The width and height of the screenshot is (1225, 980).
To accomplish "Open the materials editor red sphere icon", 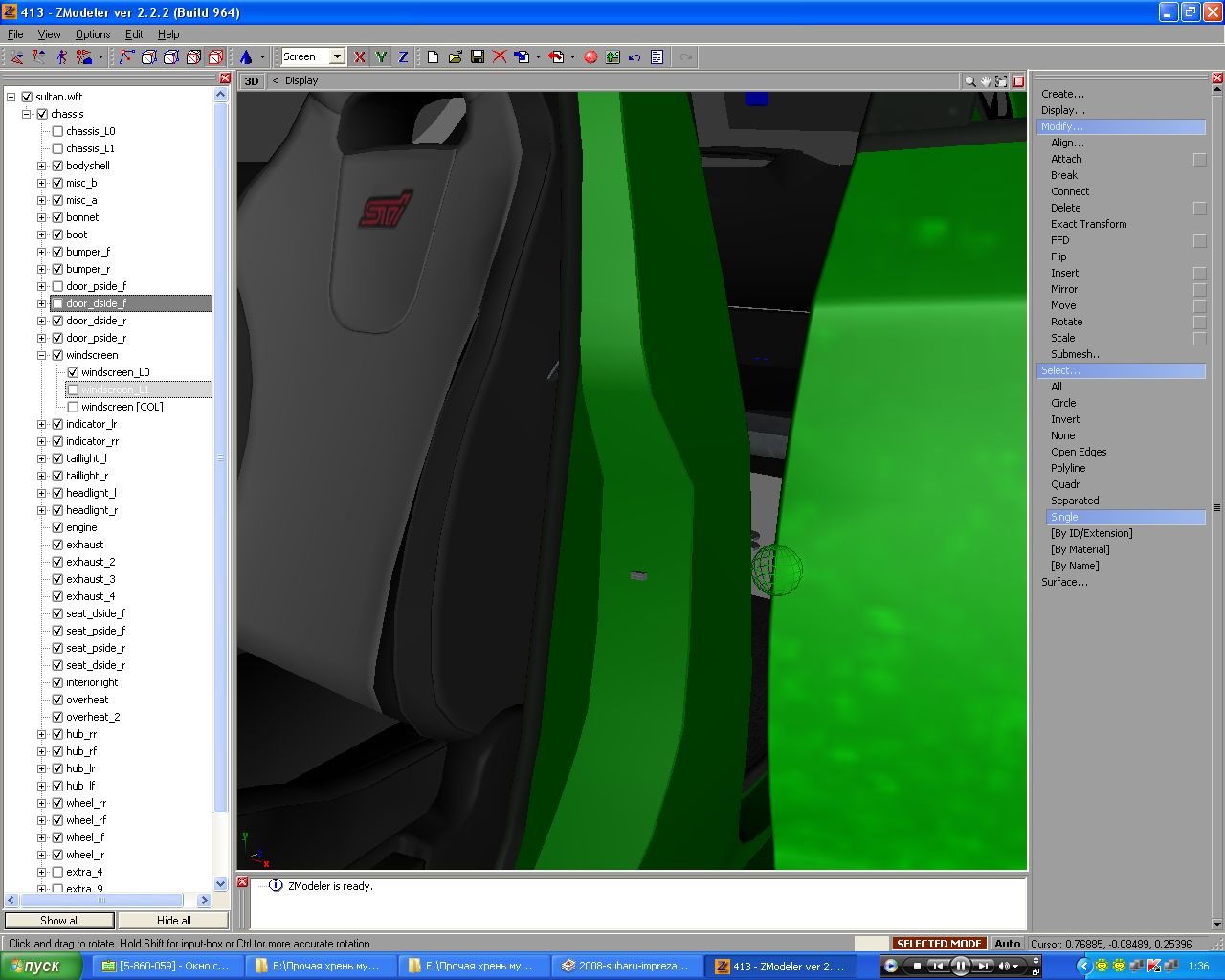I will point(590,57).
